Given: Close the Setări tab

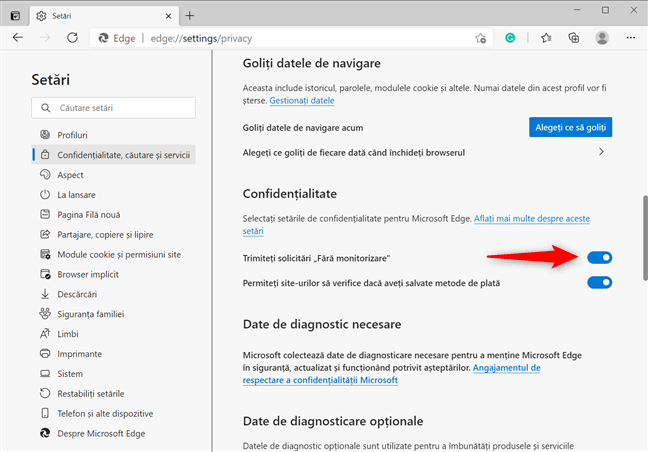Looking at the screenshot, I should 168,16.
